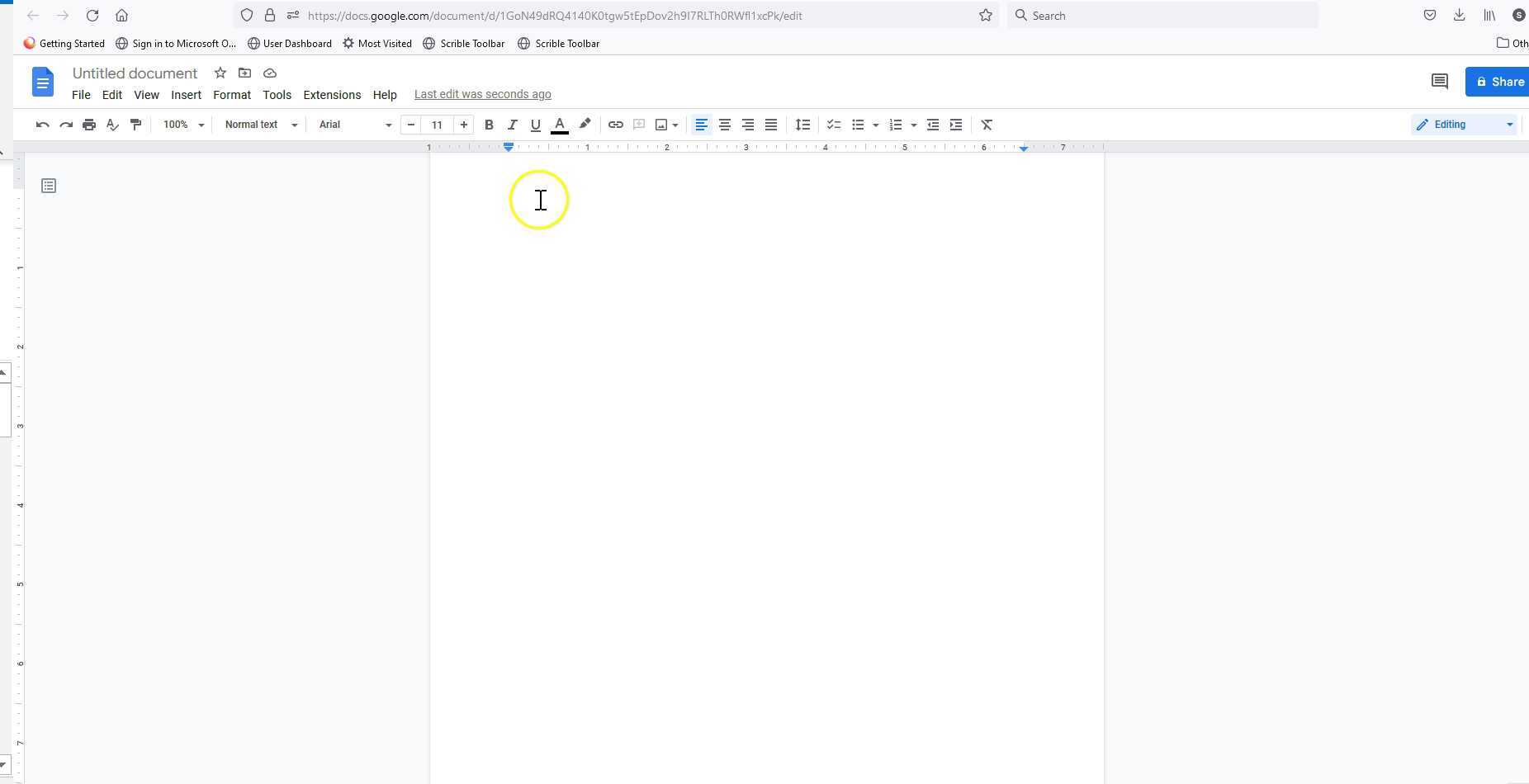Open the Insert menu
The height and width of the screenshot is (784, 1529).
(x=186, y=95)
